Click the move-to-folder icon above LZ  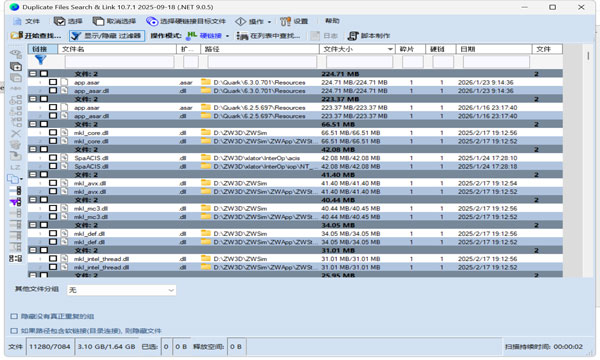(x=16, y=156)
